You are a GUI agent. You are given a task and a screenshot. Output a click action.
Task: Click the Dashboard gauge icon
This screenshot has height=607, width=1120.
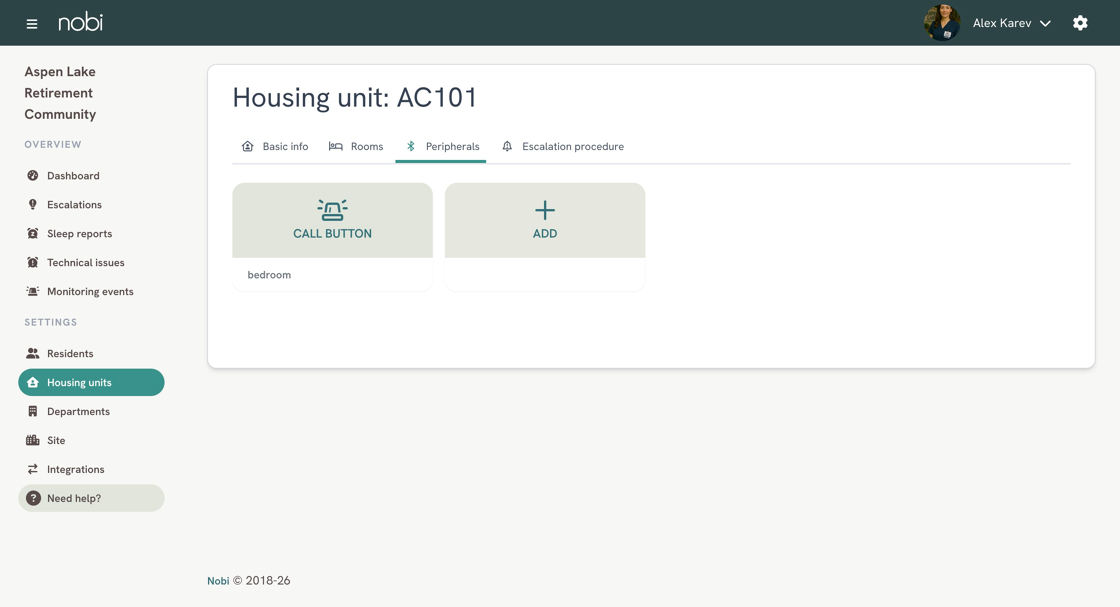point(33,176)
